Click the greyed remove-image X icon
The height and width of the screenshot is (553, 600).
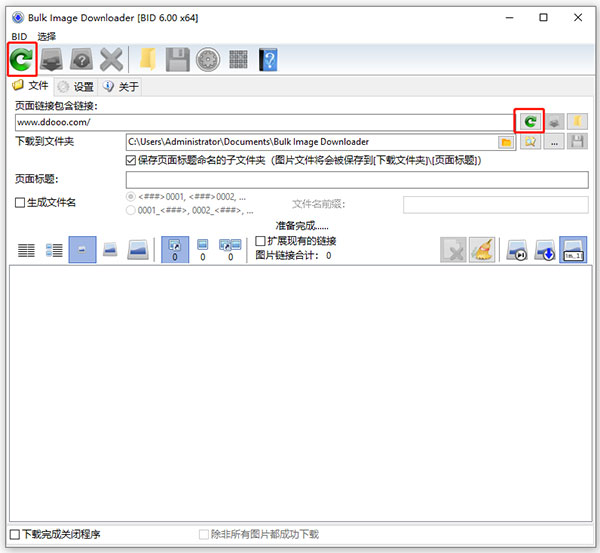click(453, 250)
